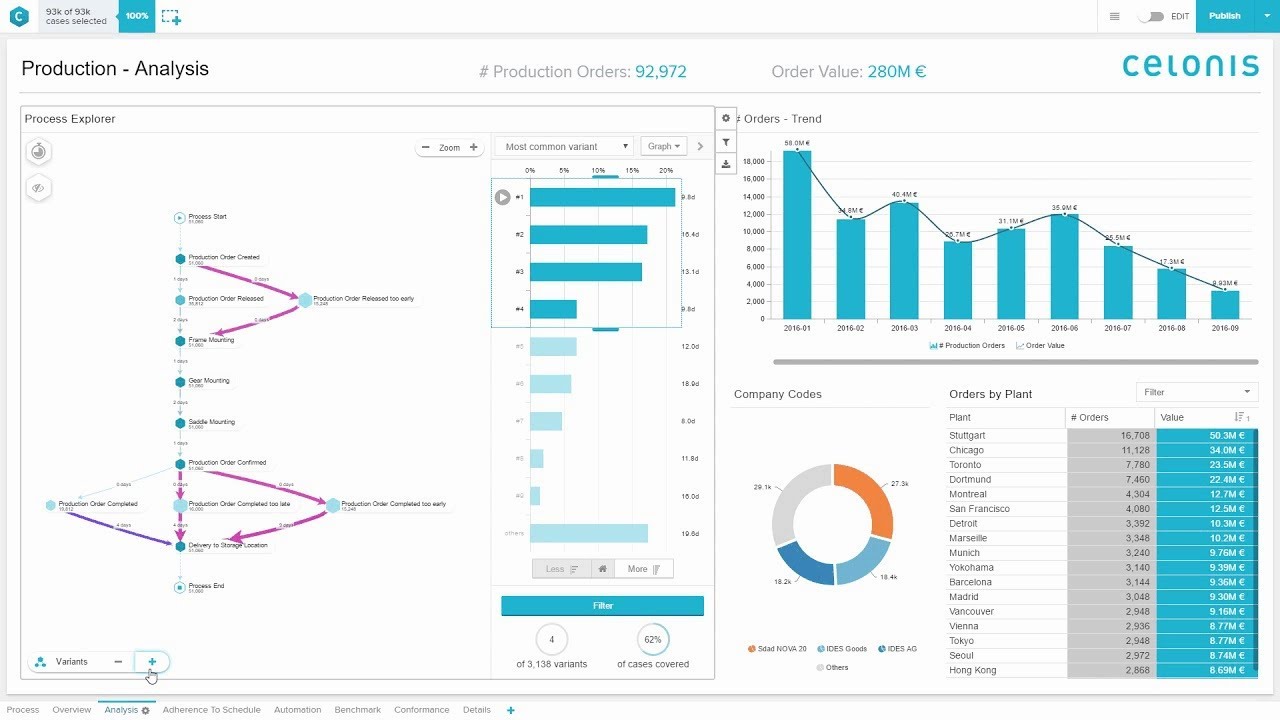Click the funnel filter icon beside Process Explorer
The height and width of the screenshot is (720, 1280).
point(726,143)
